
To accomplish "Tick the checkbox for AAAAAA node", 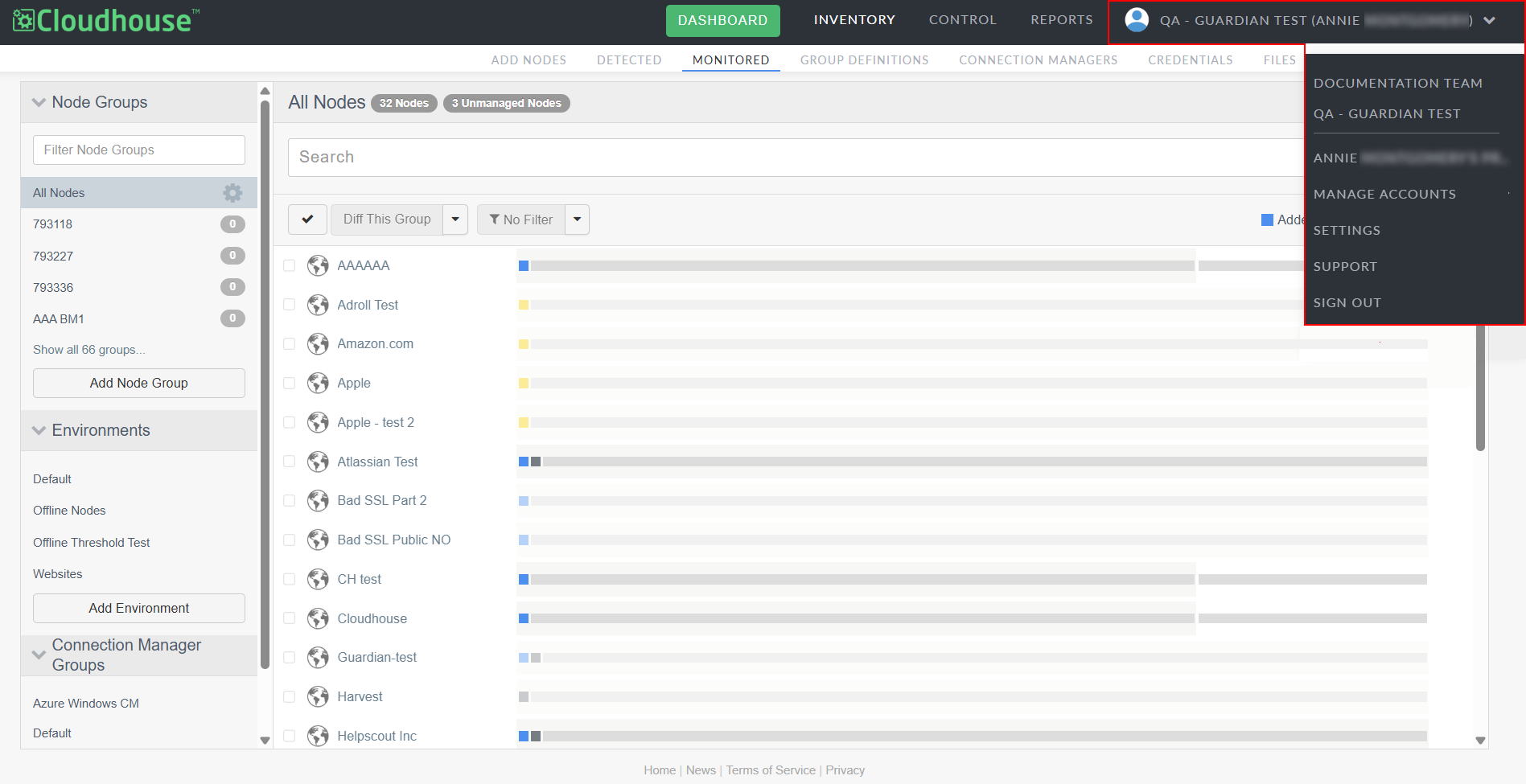I will 290,265.
